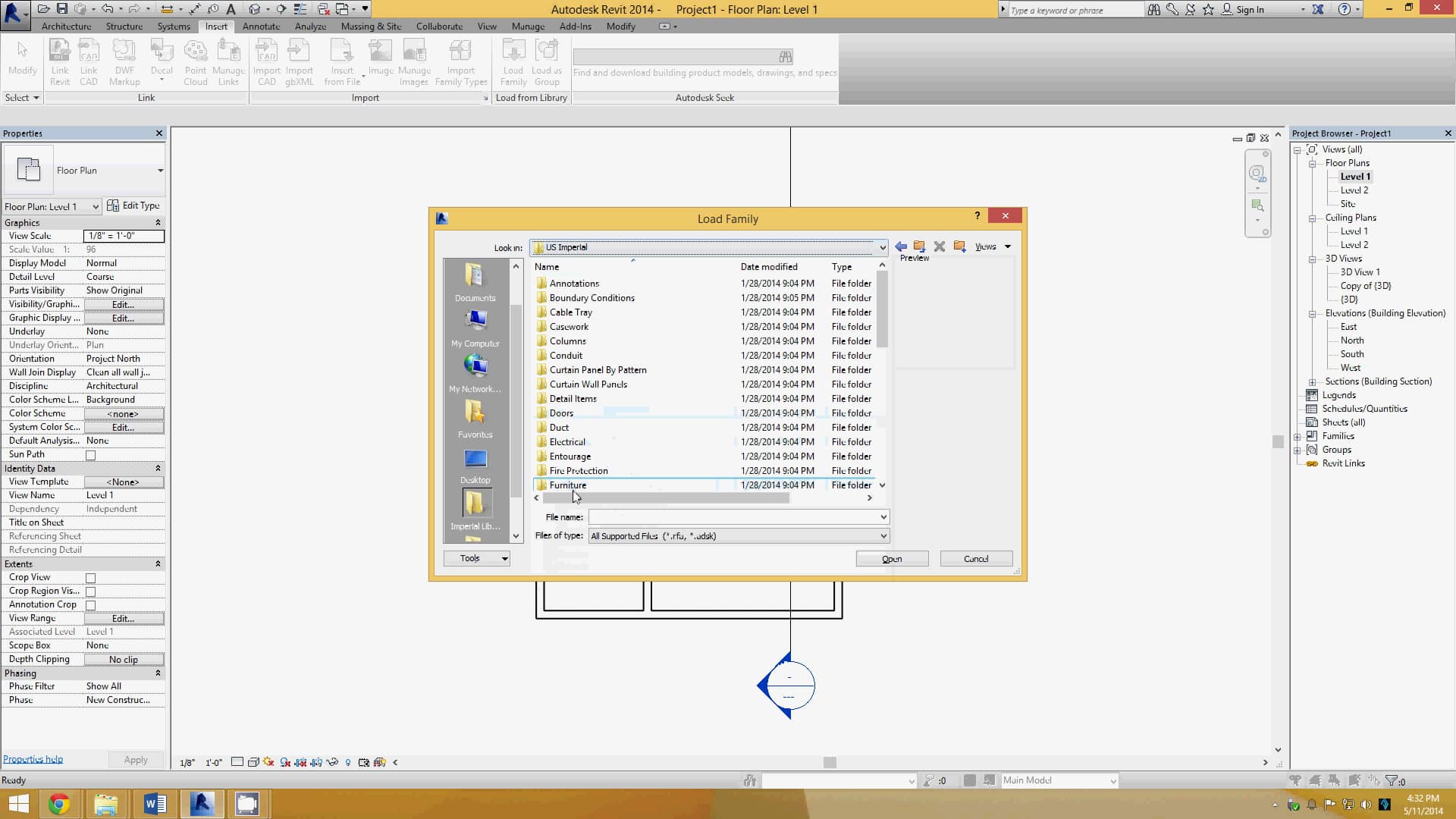Open the Look in dropdown showing US Imperial
1456x819 pixels.
(881, 247)
